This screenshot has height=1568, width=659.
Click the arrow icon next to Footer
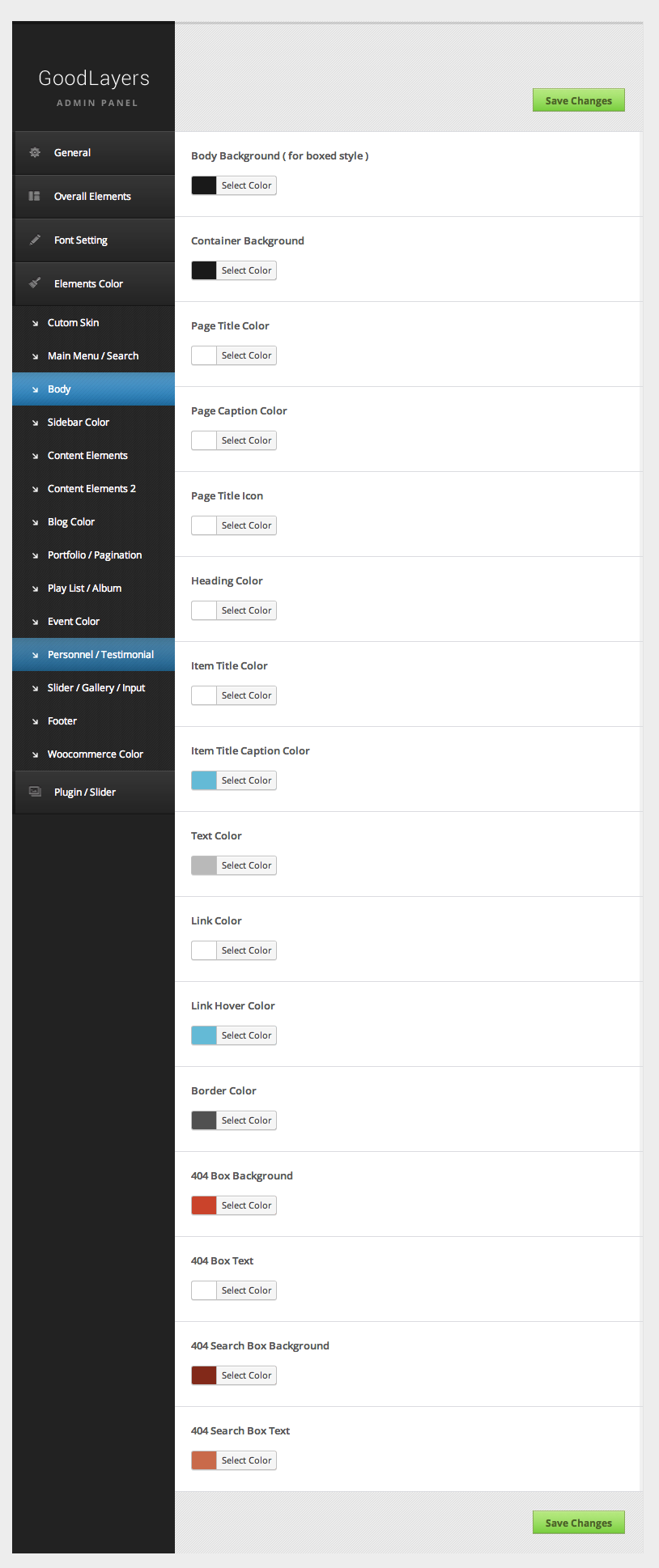click(35, 721)
